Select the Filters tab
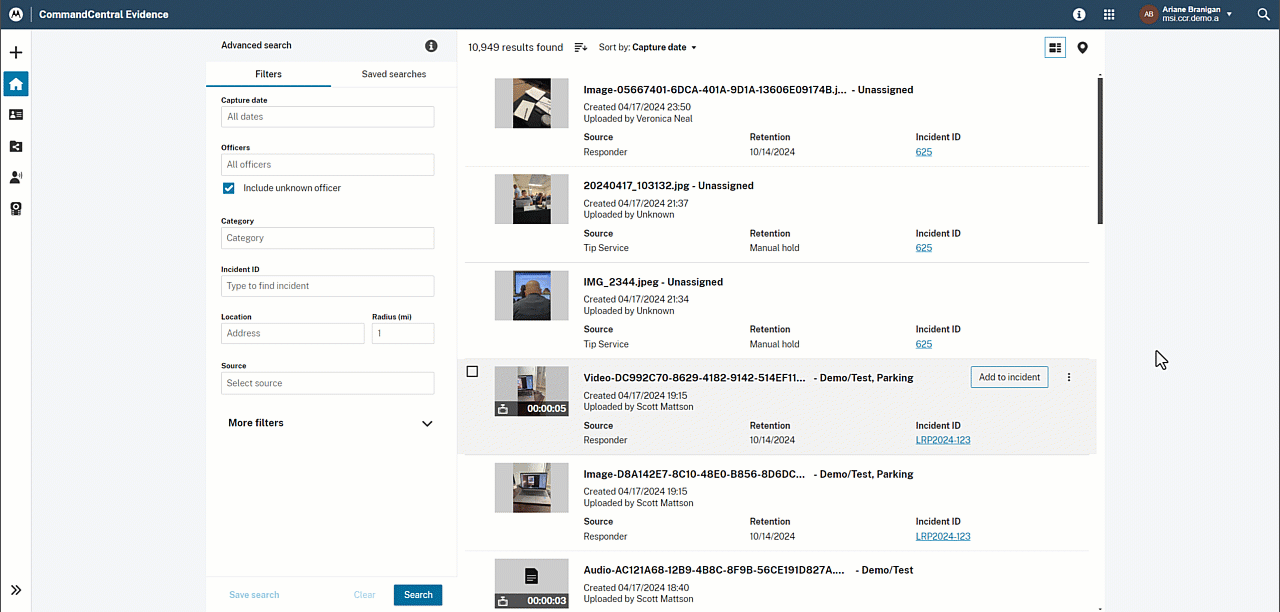The image size is (1280, 612). point(268,74)
